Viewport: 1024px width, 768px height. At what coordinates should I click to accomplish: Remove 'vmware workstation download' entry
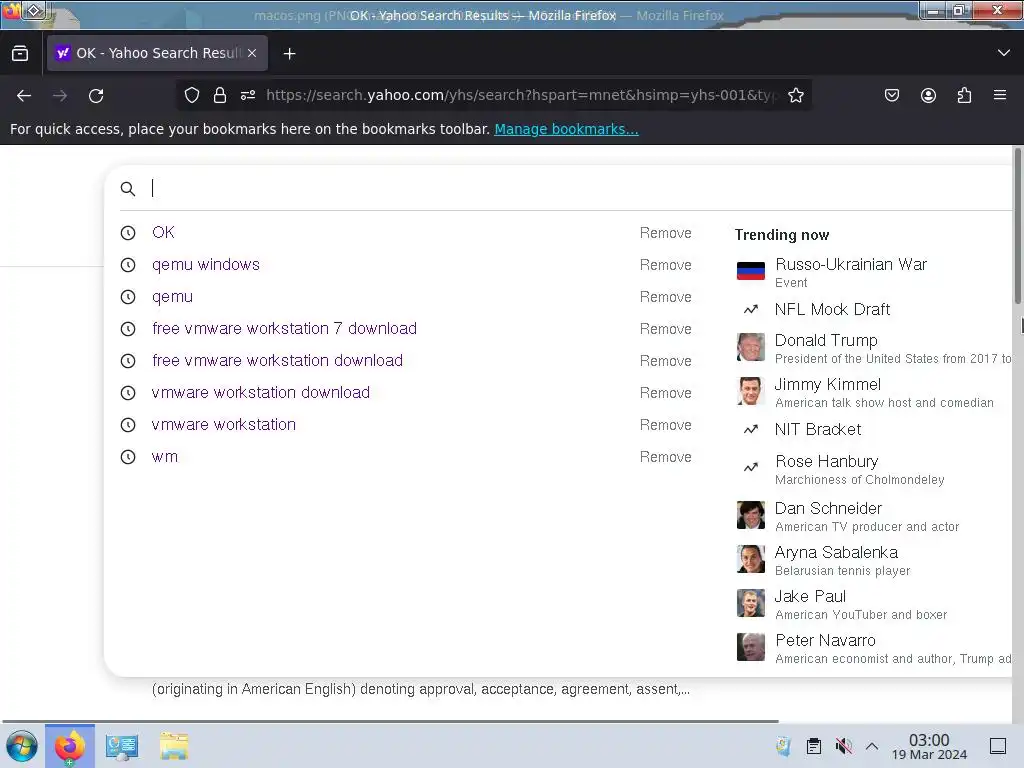pos(665,393)
